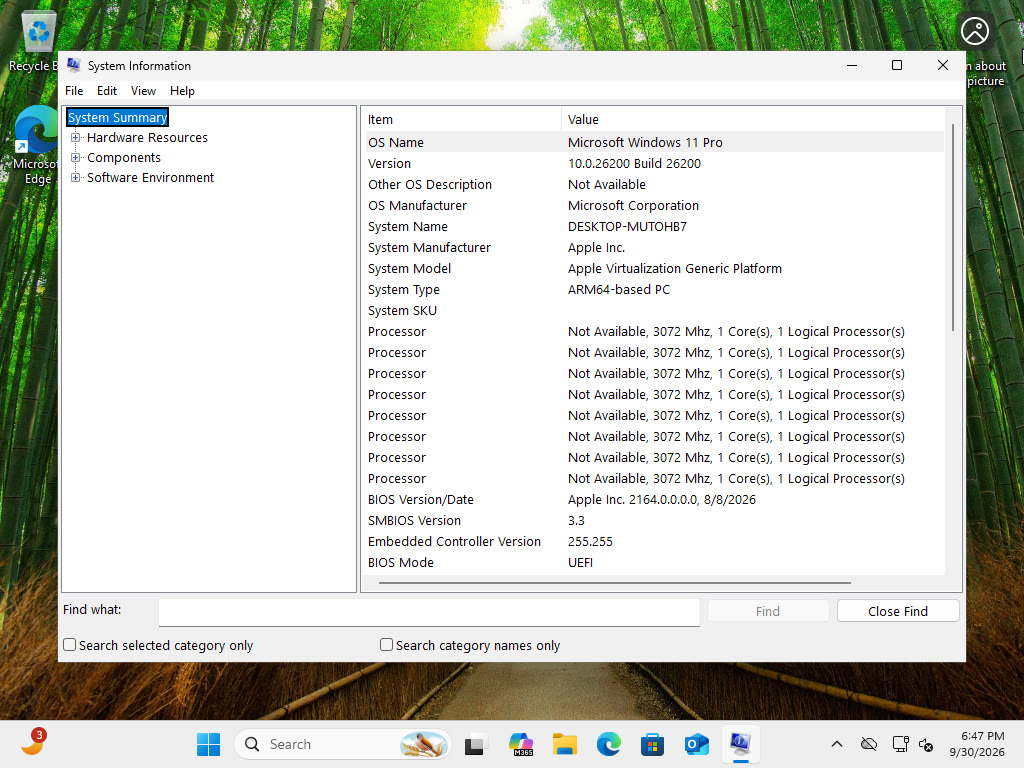The image size is (1024, 768).
Task: Open the File menu
Action: [x=74, y=91]
